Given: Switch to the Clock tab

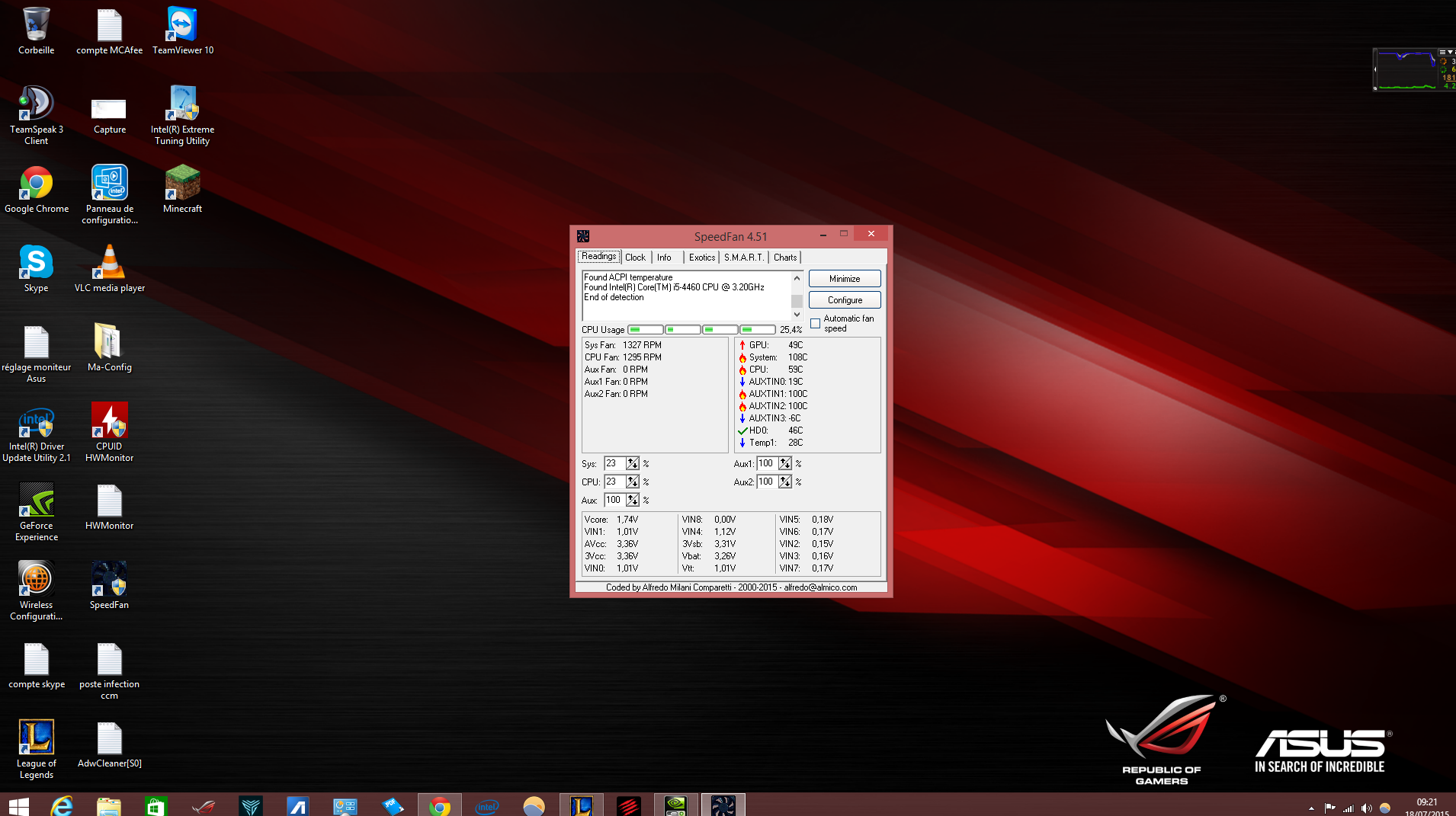Looking at the screenshot, I should pos(635,258).
